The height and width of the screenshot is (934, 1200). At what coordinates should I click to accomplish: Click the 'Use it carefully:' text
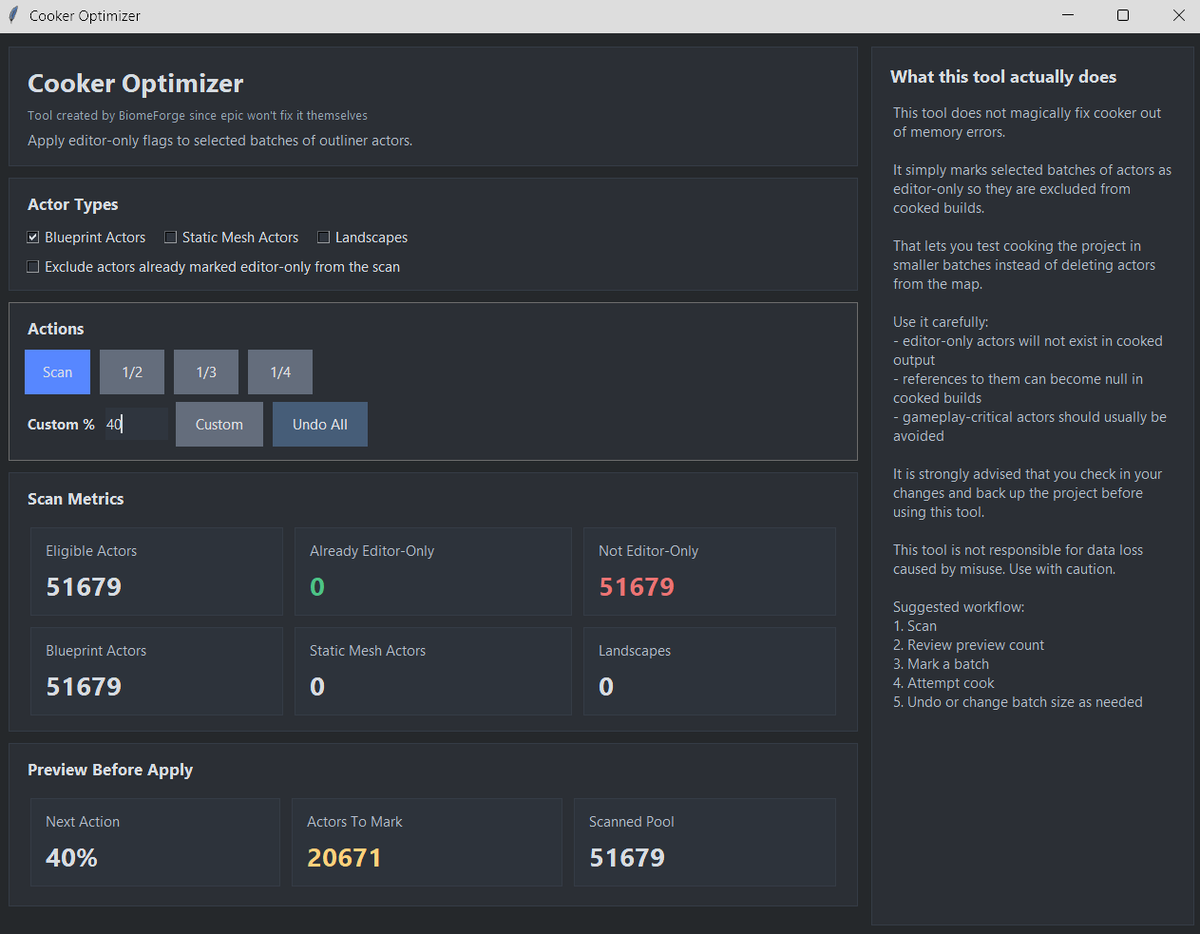point(940,322)
